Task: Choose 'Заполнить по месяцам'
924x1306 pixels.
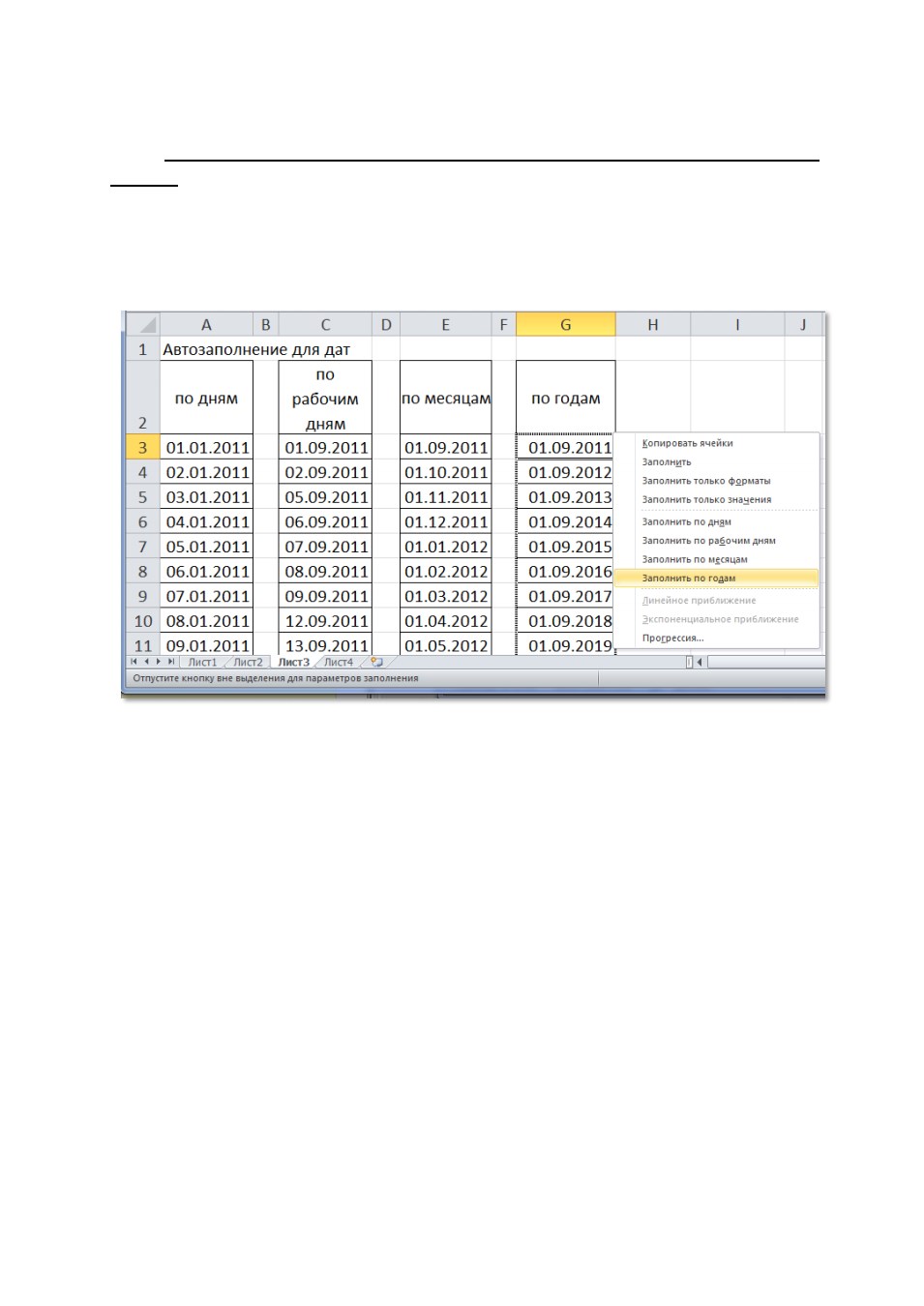Action: [x=717, y=559]
